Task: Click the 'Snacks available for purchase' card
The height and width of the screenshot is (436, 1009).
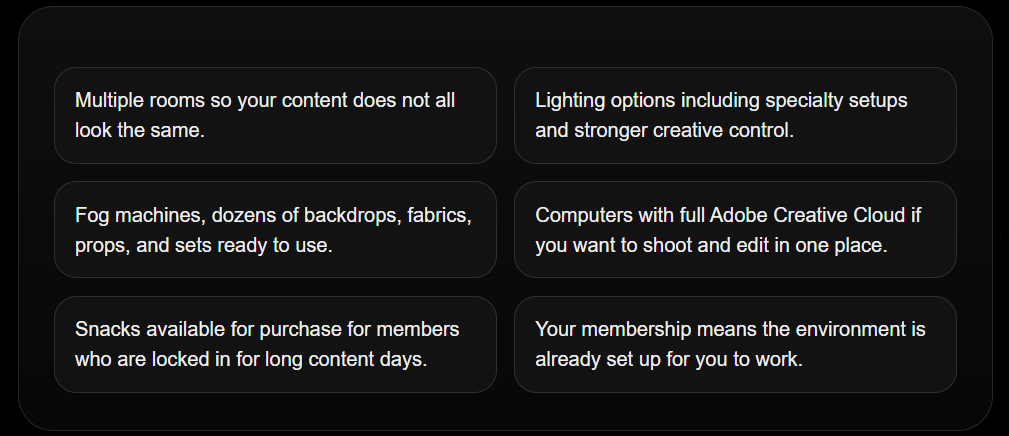Action: click(275, 344)
